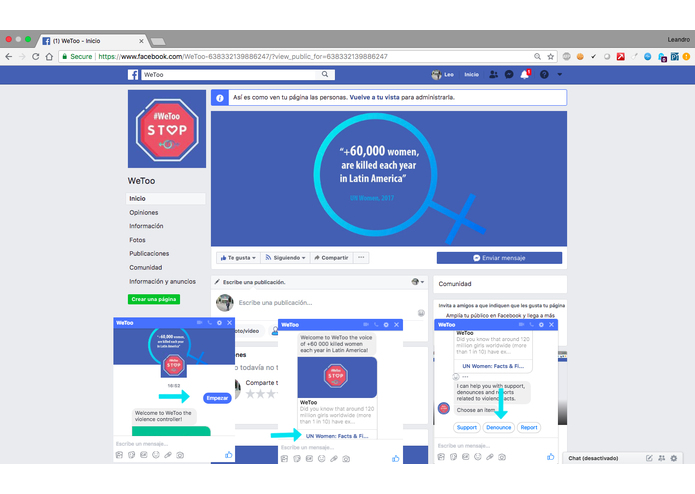Select Inicio in the page sidebar
695x494 pixels.
click(x=166, y=198)
